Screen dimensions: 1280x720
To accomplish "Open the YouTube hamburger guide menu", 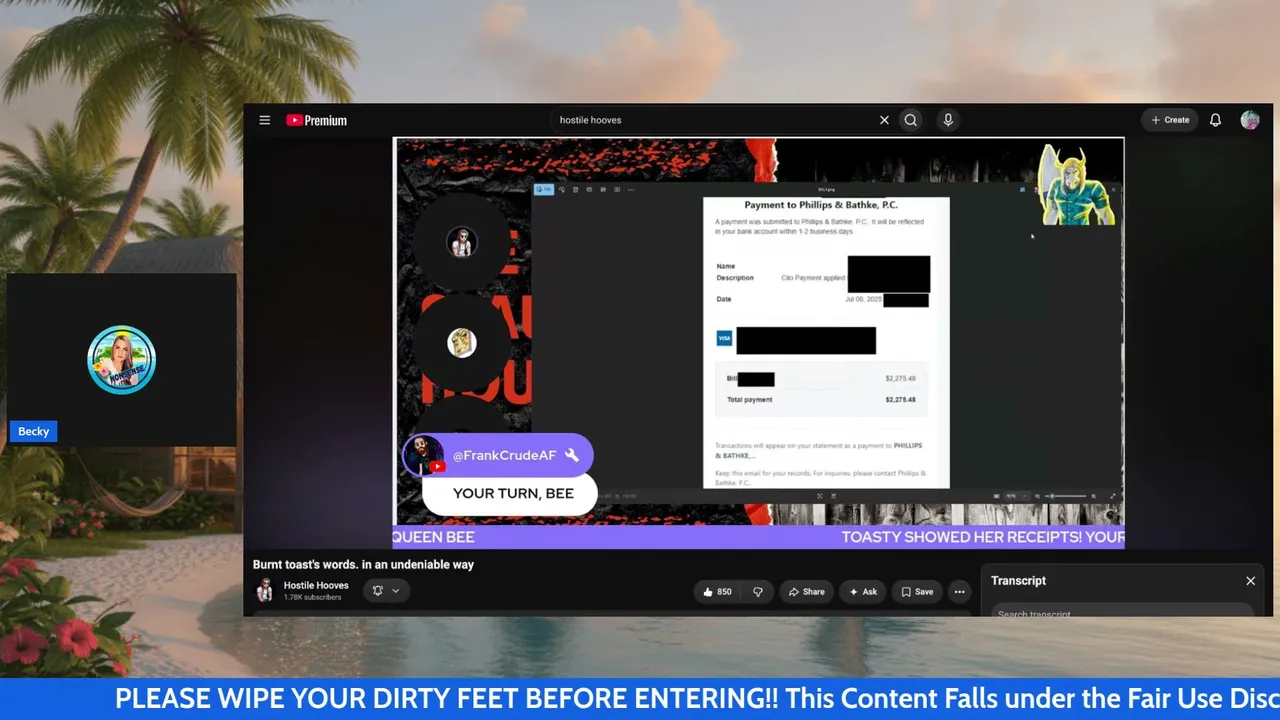I will pos(264,120).
